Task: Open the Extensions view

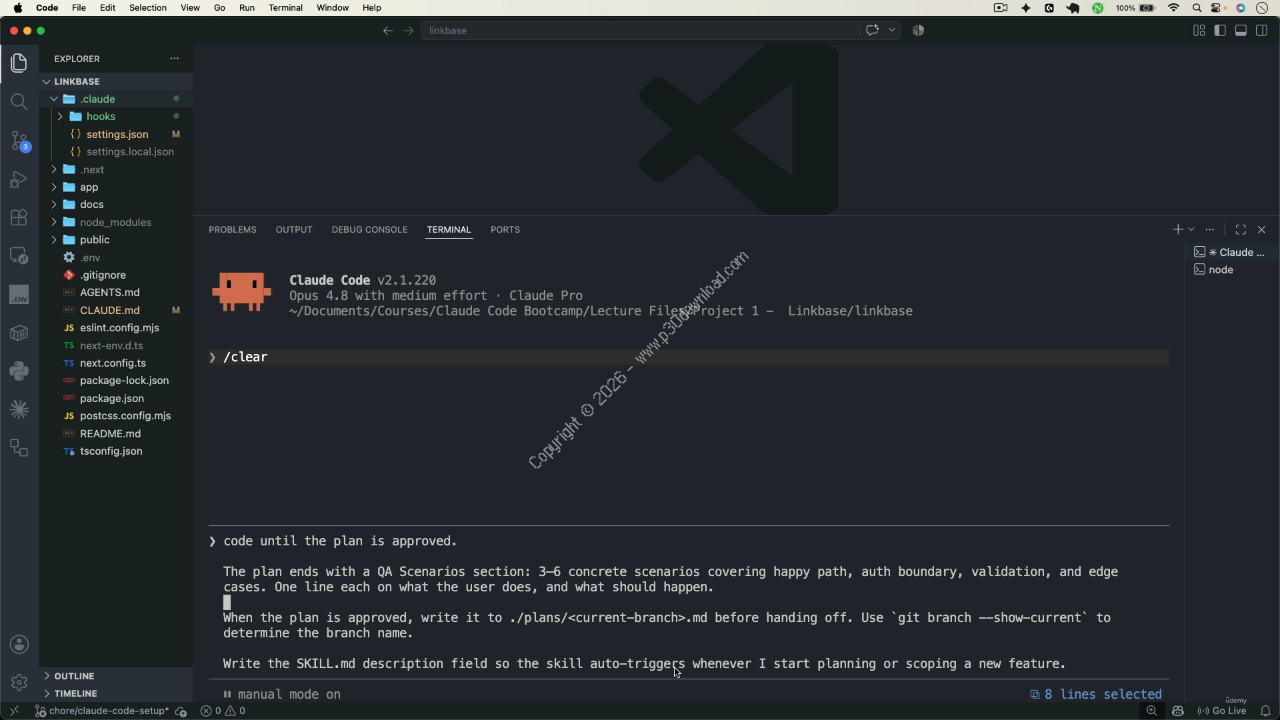Action: [19, 217]
